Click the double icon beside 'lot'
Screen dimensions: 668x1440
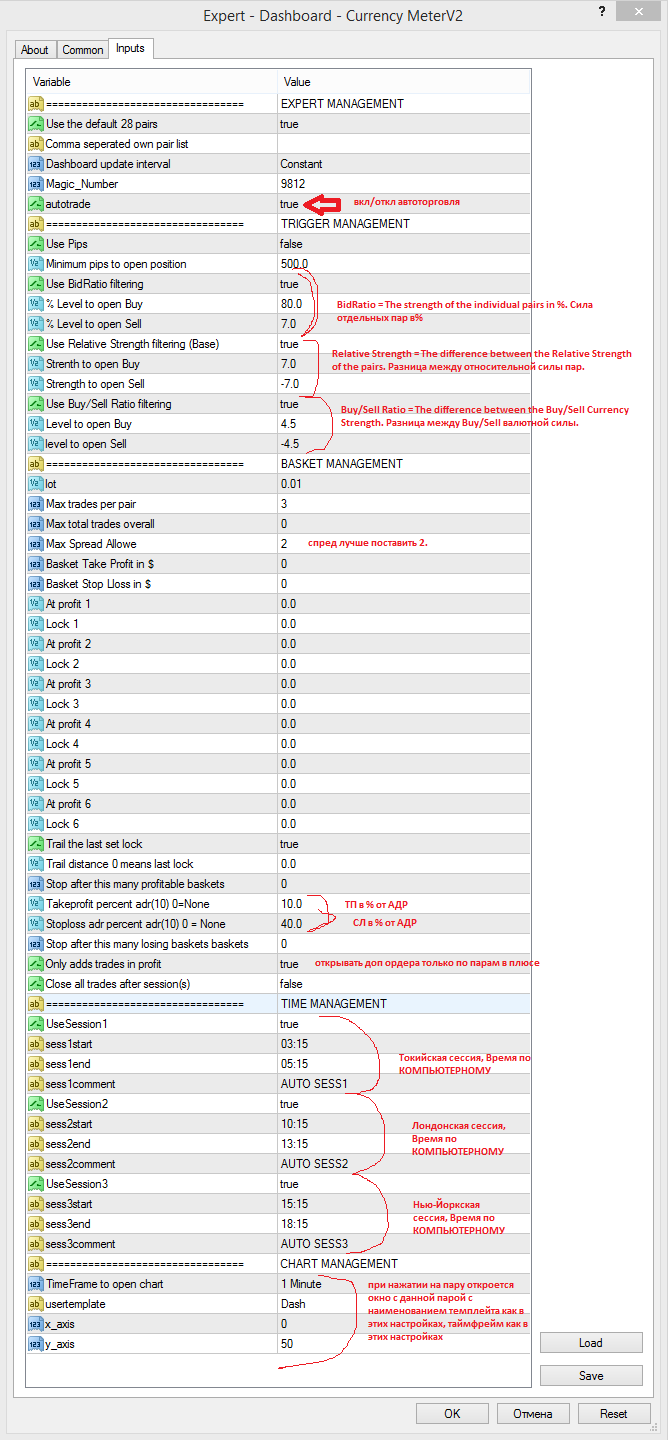click(35, 484)
